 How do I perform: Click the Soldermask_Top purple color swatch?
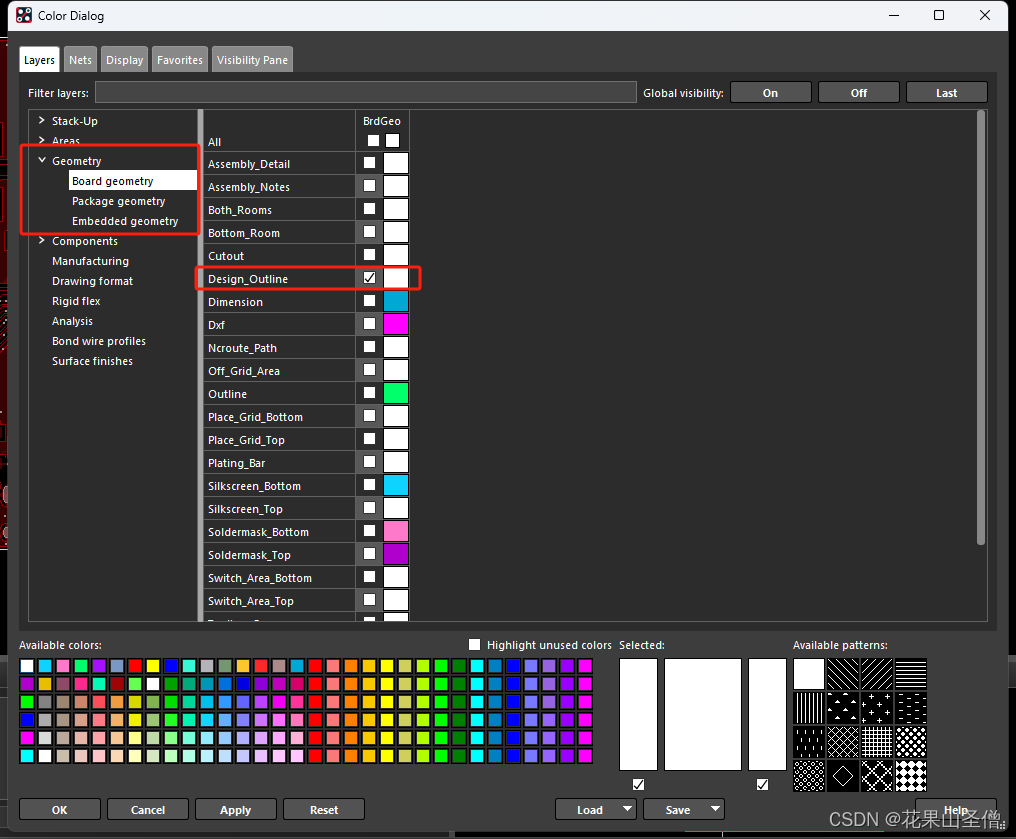click(395, 554)
